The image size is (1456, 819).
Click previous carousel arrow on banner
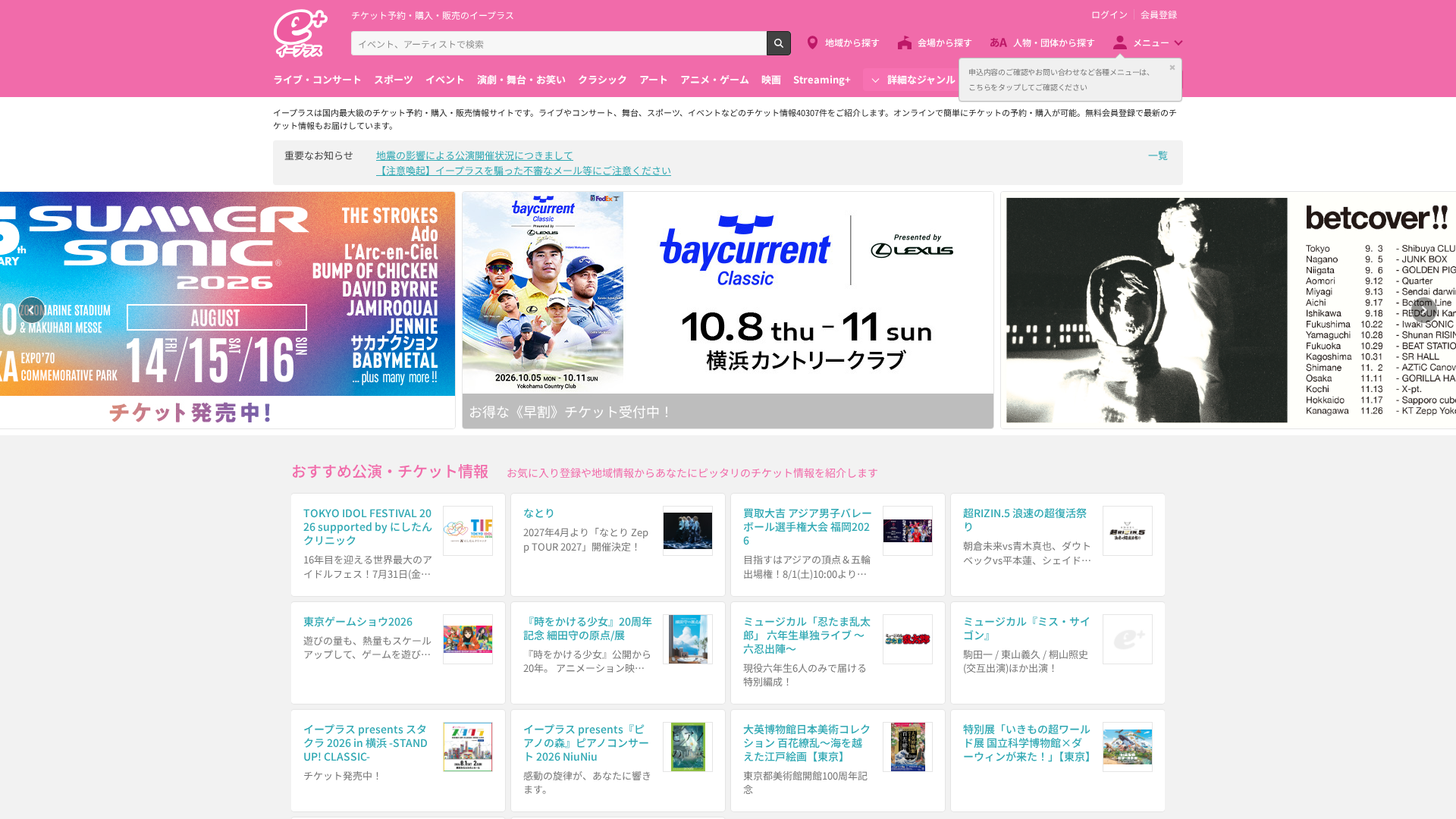click(x=32, y=310)
